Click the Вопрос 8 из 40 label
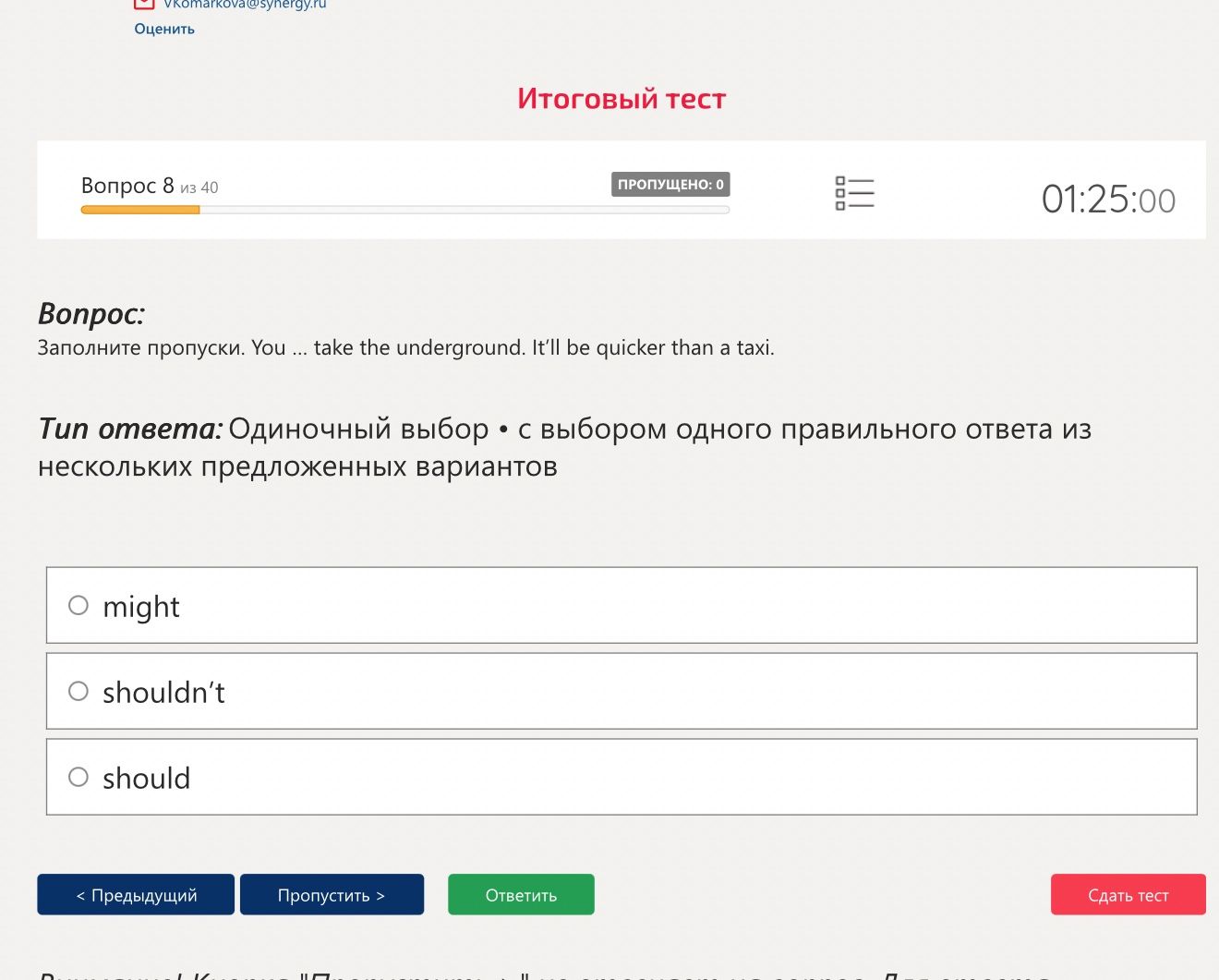1219x980 pixels. [150, 186]
